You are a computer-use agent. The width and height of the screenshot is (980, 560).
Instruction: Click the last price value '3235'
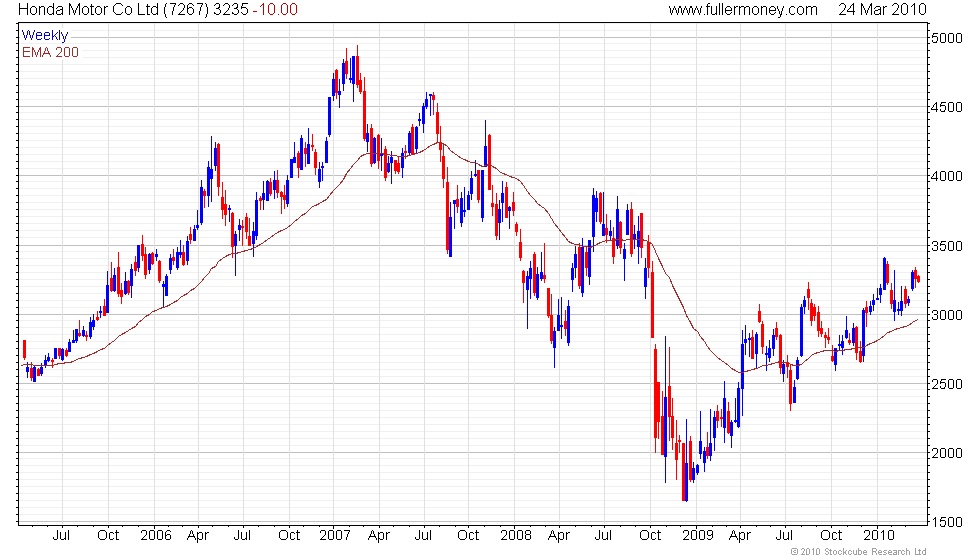coord(231,9)
